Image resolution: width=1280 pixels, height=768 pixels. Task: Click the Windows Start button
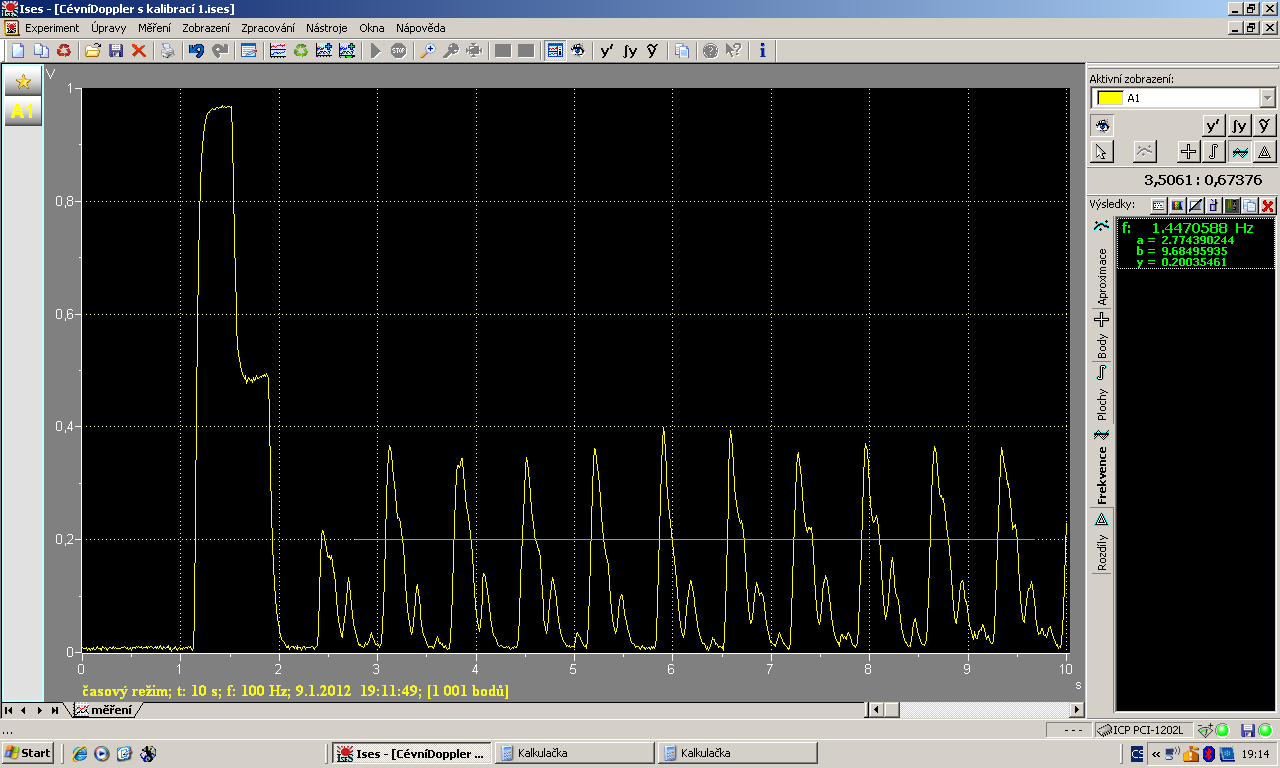[x=28, y=753]
